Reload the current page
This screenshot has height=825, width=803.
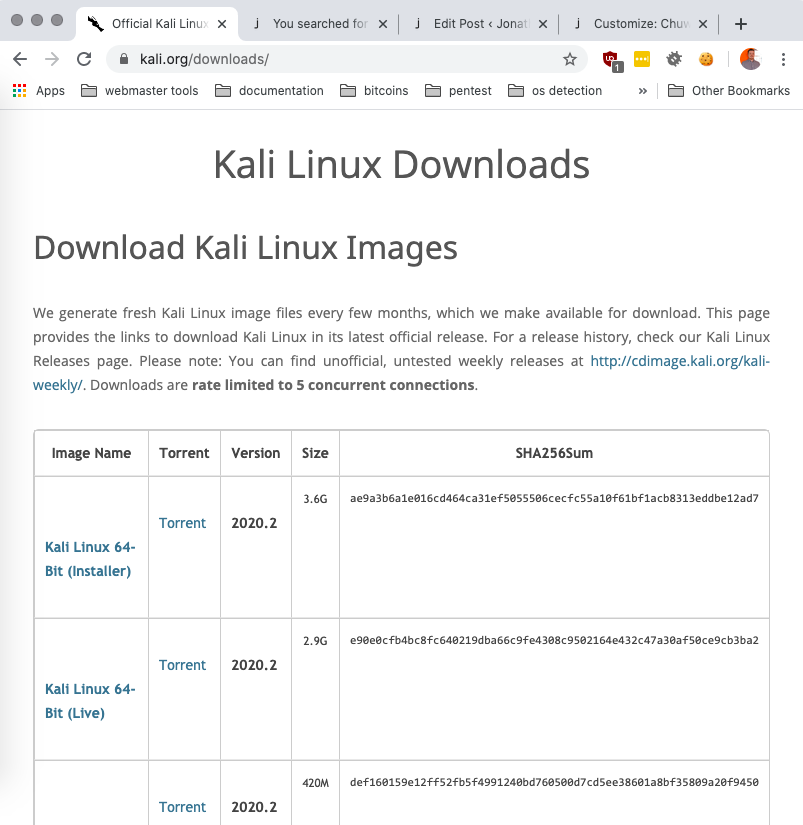pyautogui.click(x=84, y=59)
